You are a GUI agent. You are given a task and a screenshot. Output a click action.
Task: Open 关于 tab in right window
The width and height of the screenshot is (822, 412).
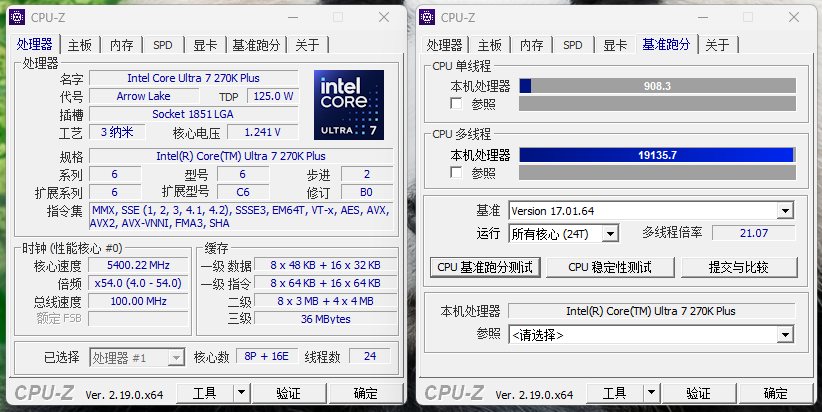[x=717, y=46]
